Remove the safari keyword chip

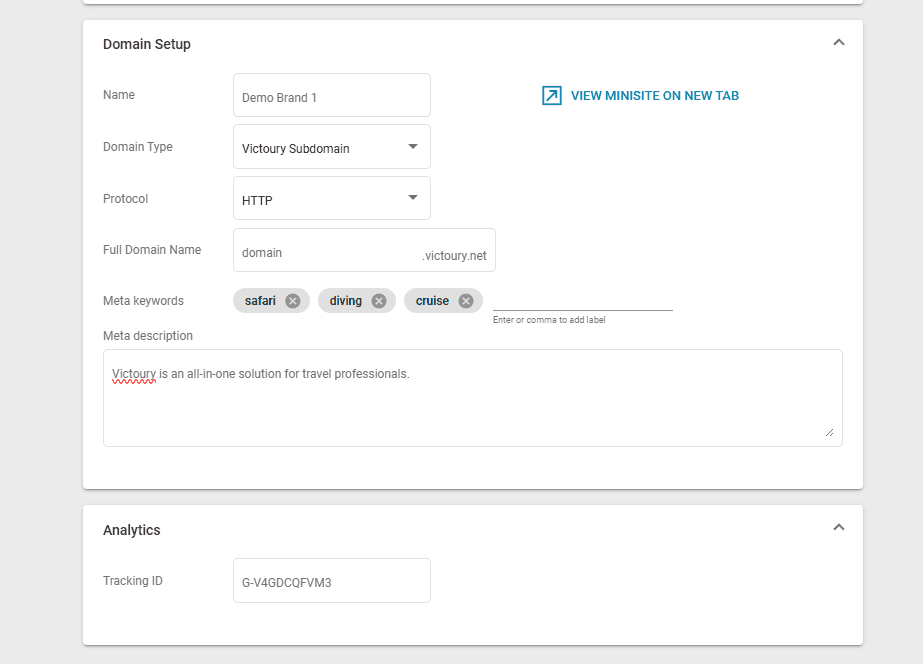(292, 301)
